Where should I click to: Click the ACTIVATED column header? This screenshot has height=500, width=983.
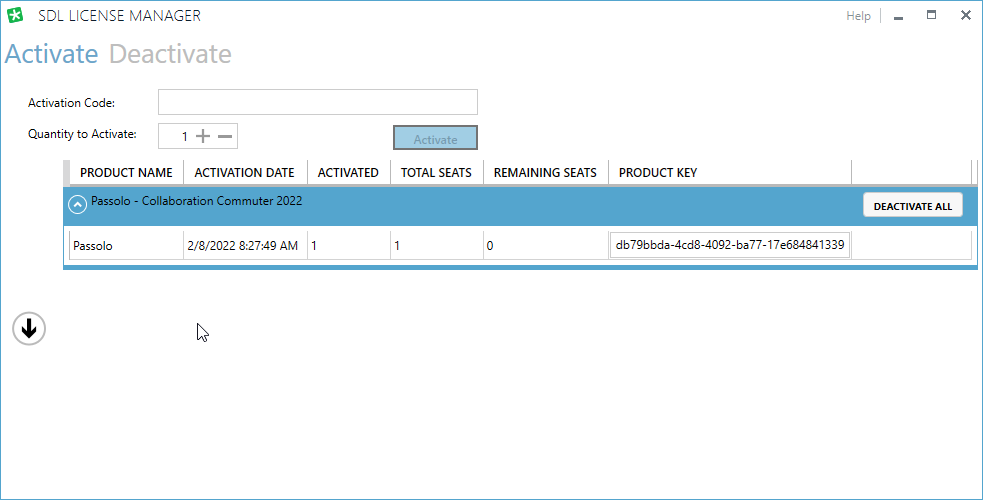(x=348, y=172)
